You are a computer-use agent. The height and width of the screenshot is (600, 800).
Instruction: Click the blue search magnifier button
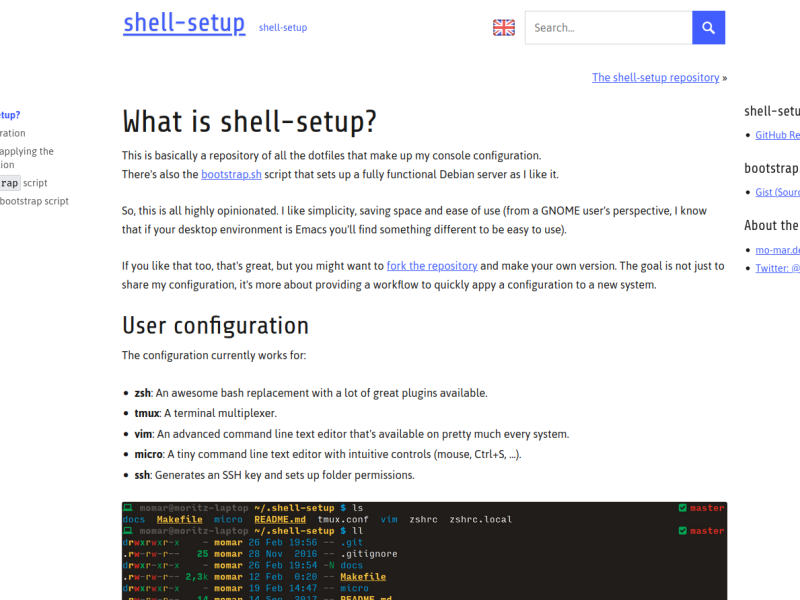[708, 28]
